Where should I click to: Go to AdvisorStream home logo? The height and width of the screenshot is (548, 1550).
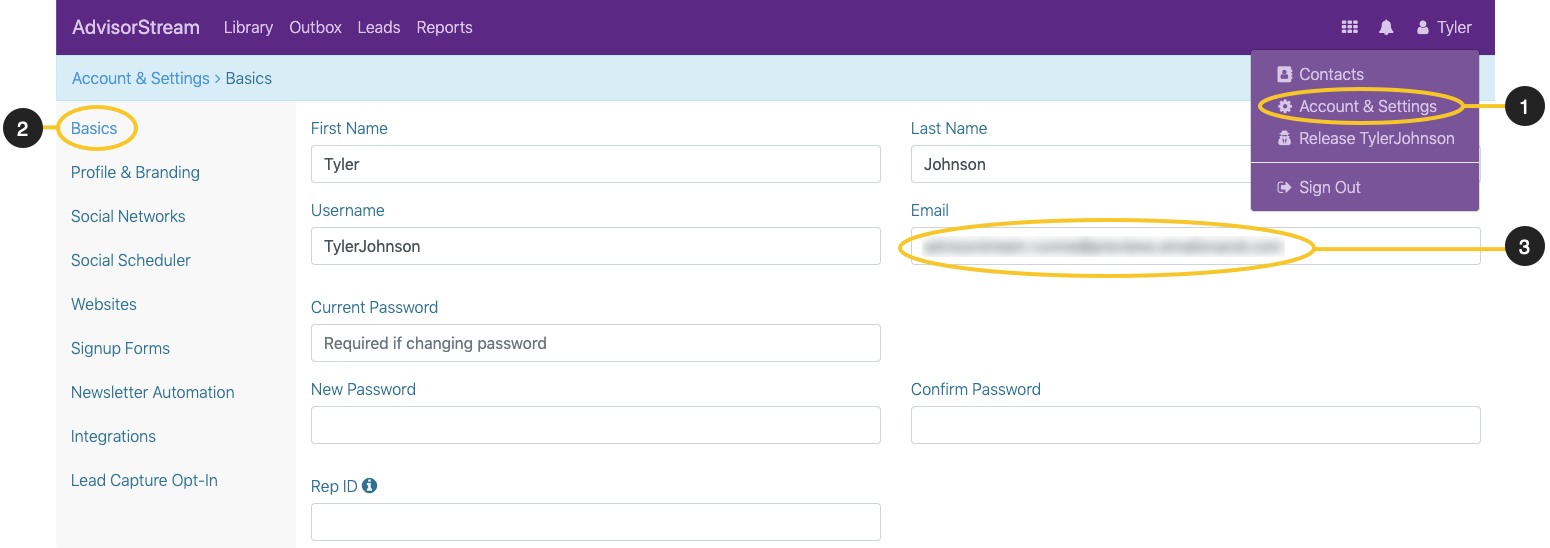(x=136, y=27)
